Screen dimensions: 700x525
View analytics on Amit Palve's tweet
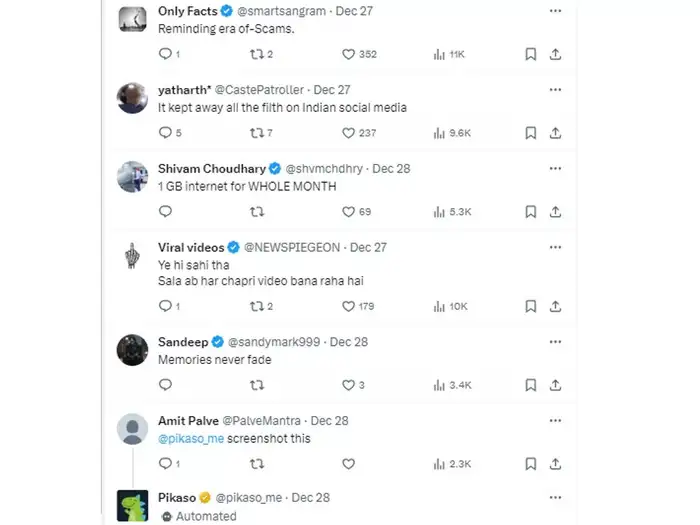(439, 464)
